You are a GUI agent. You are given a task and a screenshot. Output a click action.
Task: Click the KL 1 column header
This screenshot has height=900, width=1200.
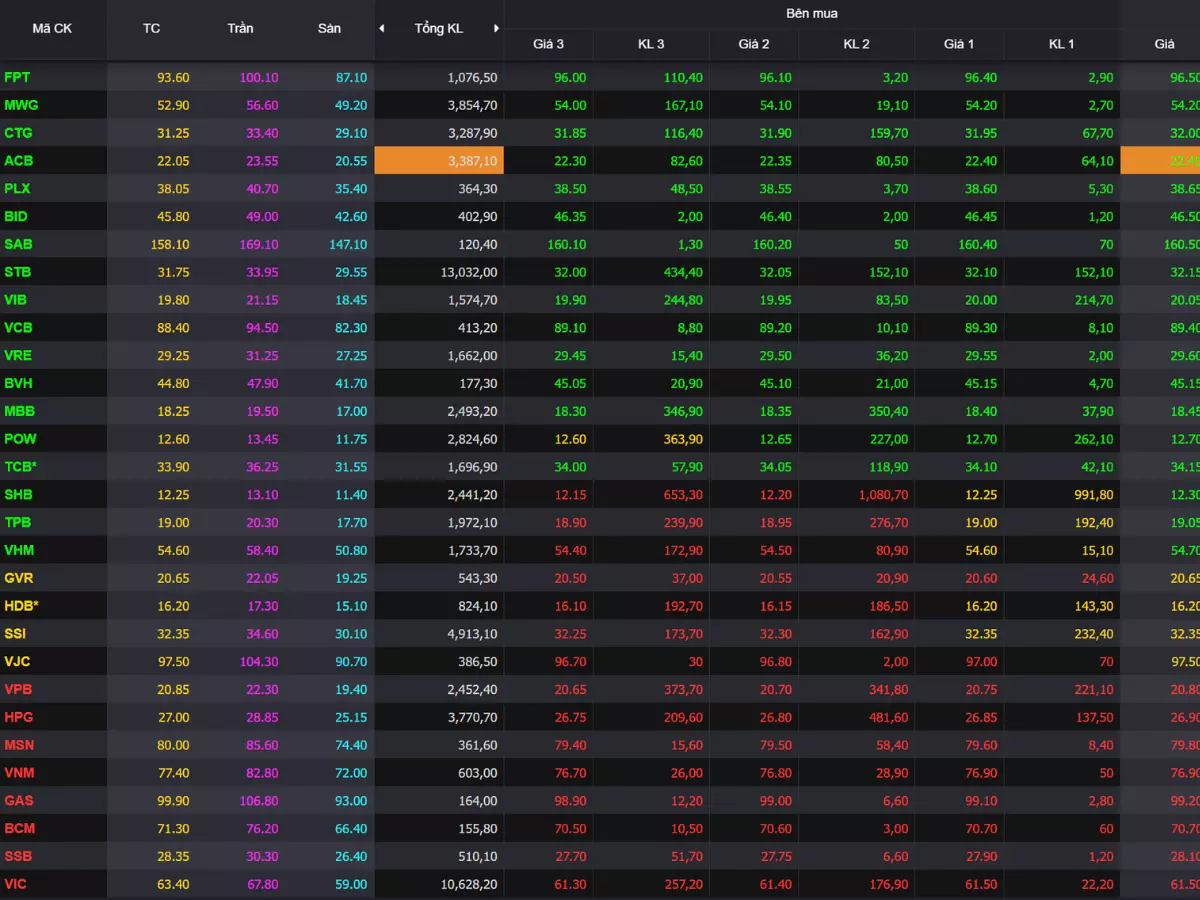tap(1062, 44)
